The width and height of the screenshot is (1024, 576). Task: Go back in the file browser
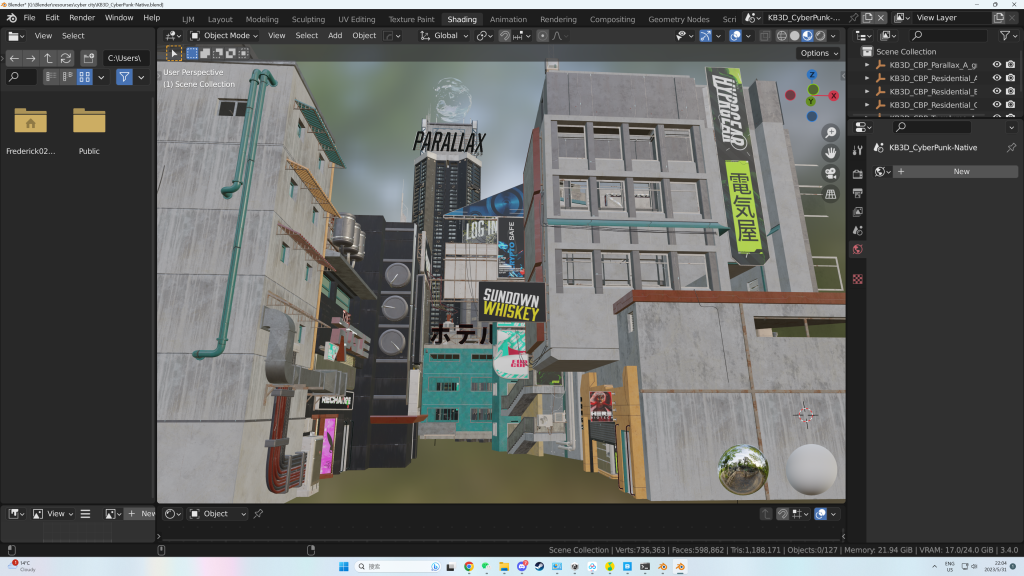click(14, 58)
